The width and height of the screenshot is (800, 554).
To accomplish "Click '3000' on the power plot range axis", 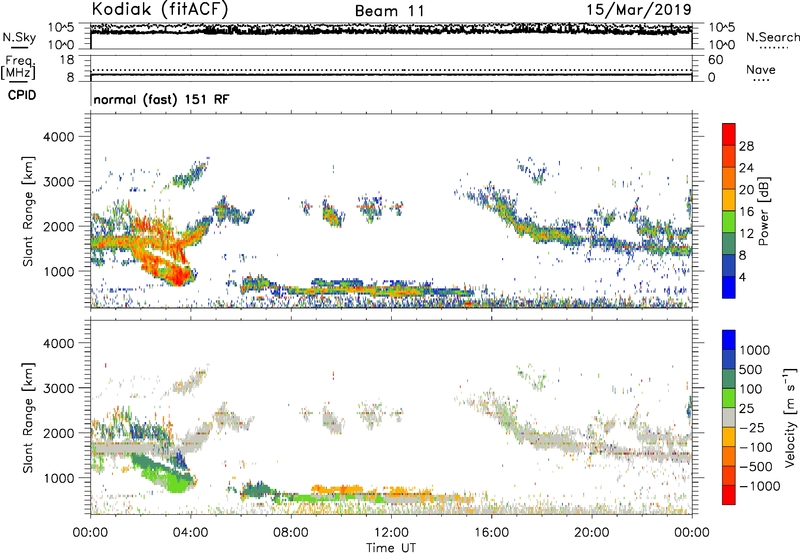I will [x=58, y=182].
